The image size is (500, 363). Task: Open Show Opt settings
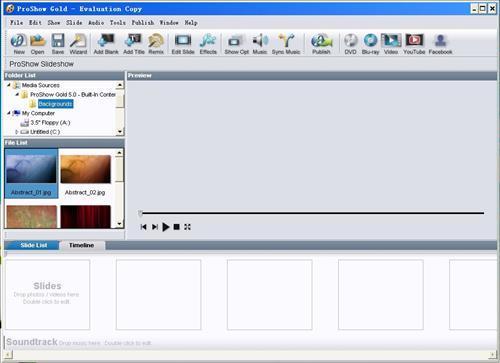pos(237,44)
